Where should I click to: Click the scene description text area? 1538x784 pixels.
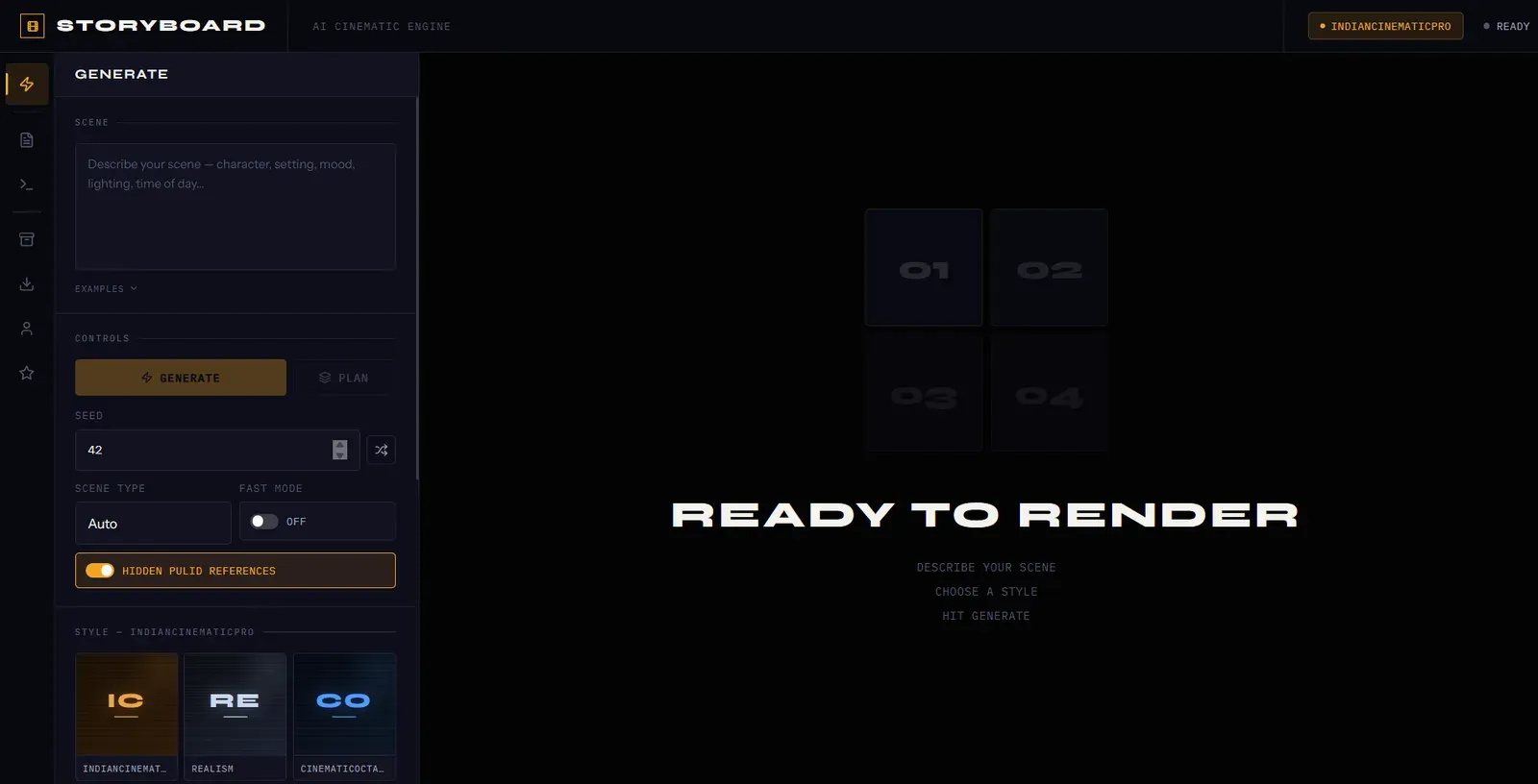236,207
